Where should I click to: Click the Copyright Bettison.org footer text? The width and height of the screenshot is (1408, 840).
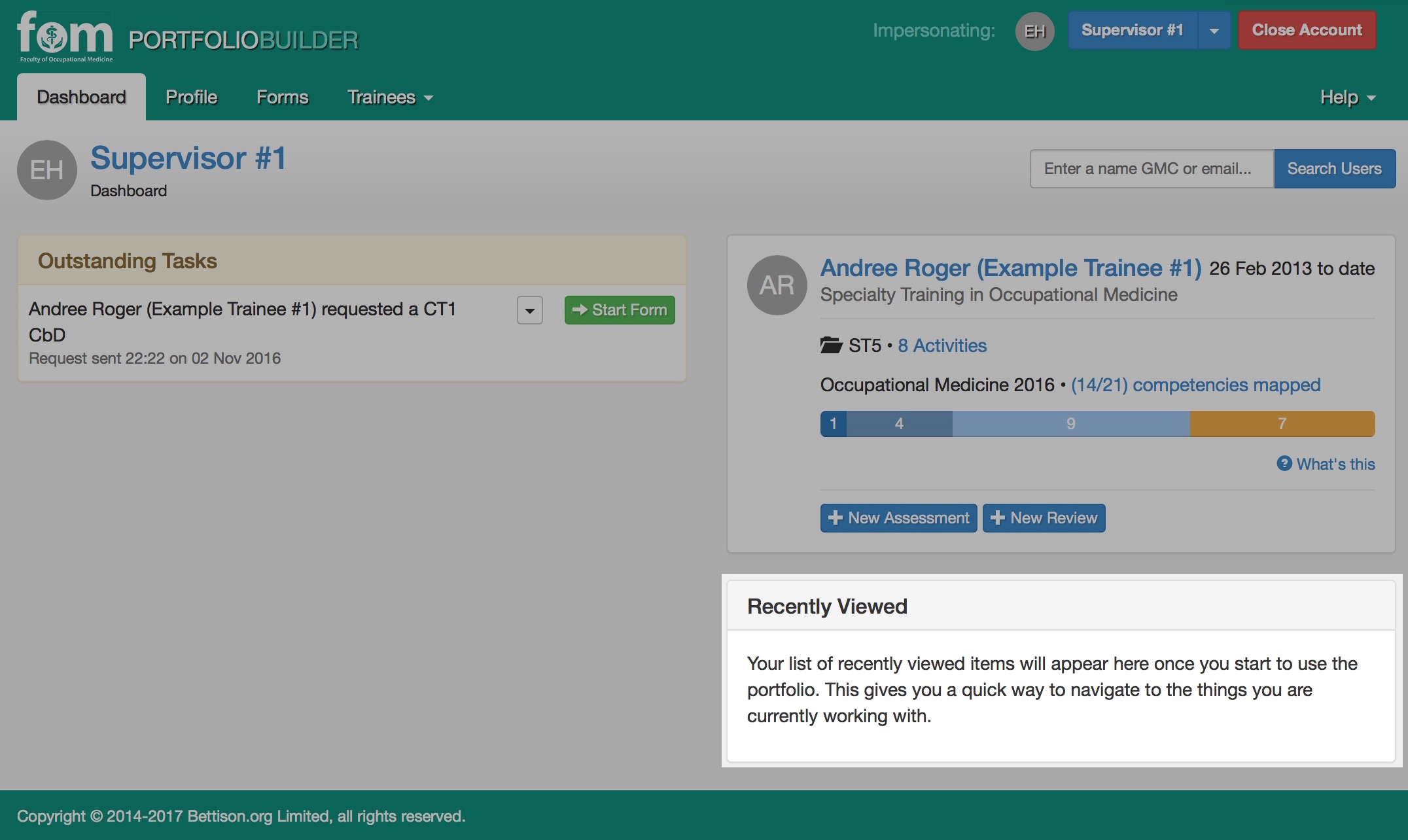click(241, 816)
